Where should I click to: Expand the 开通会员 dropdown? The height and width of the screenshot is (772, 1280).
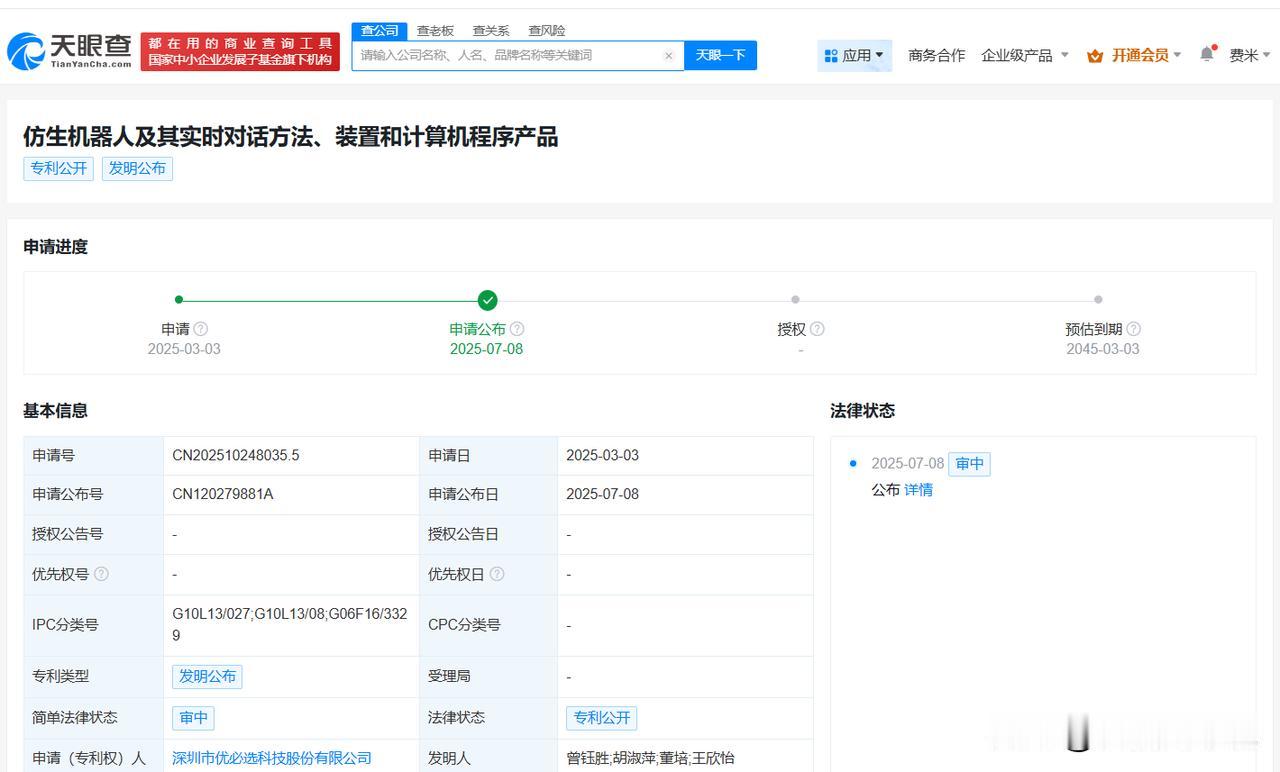[x=1134, y=55]
